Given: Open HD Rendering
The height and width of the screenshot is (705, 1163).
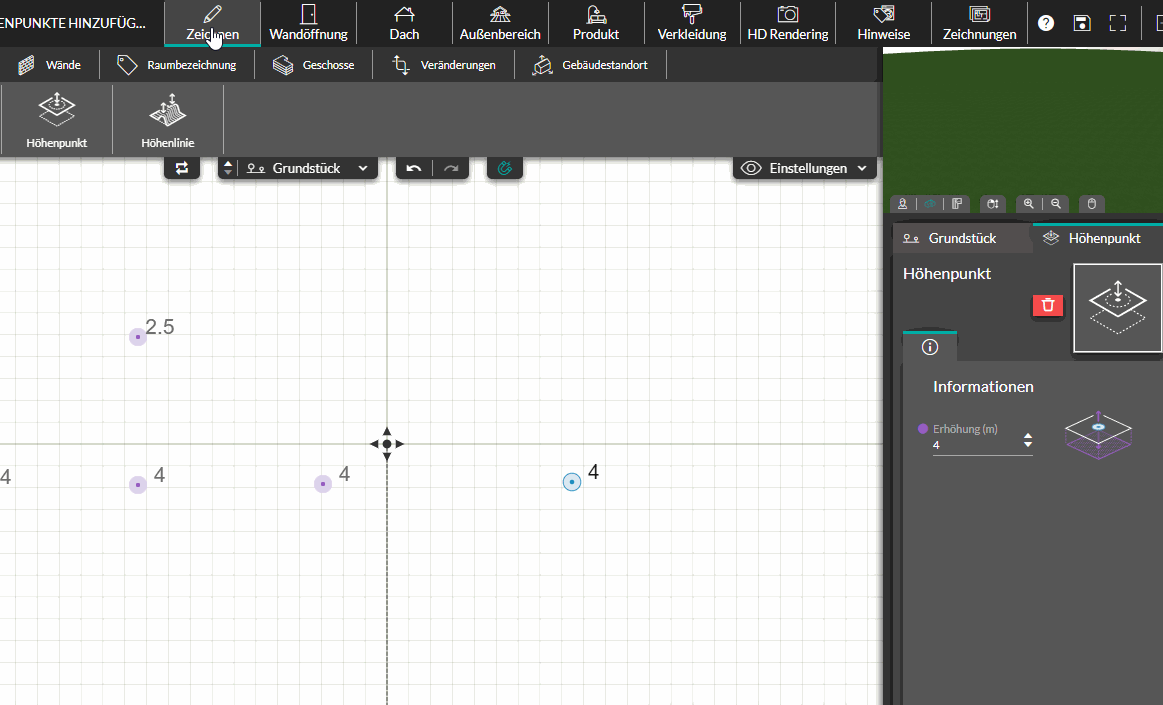Looking at the screenshot, I should pos(788,23).
